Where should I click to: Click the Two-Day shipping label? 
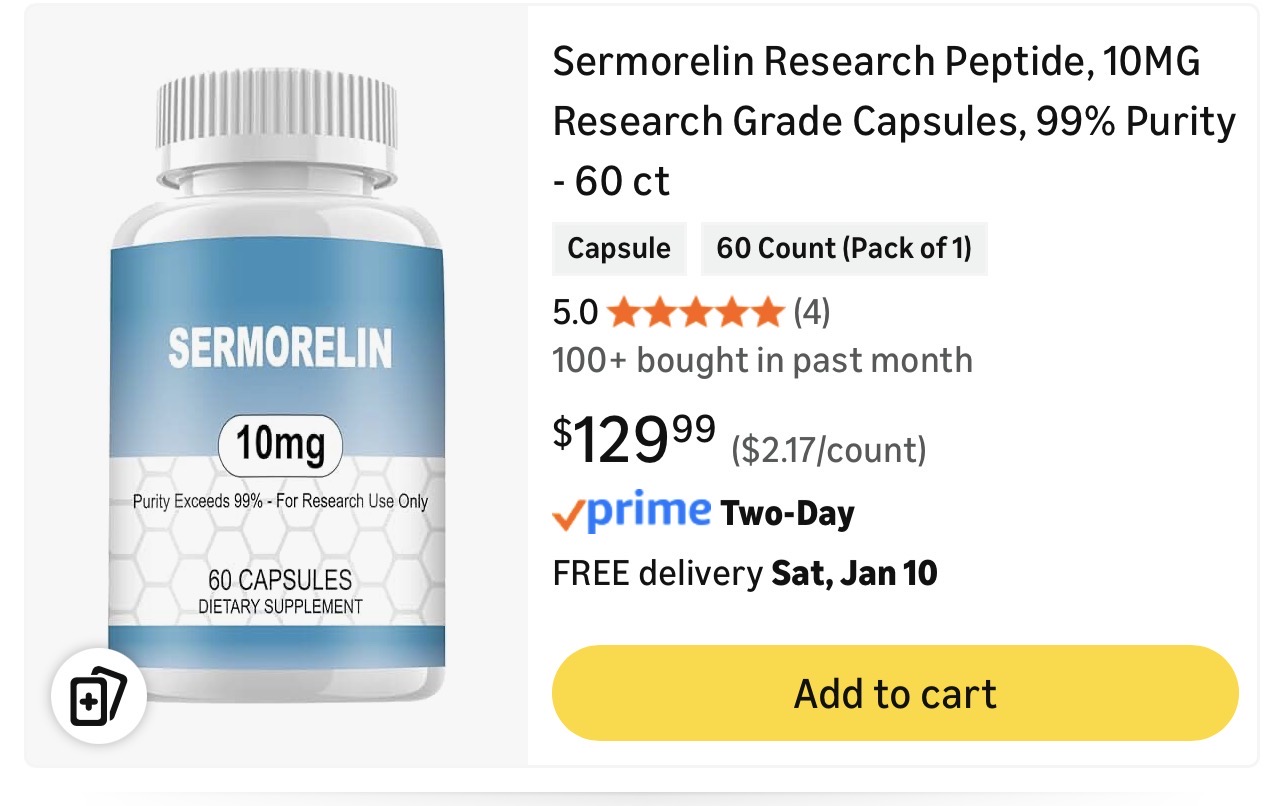(x=788, y=514)
